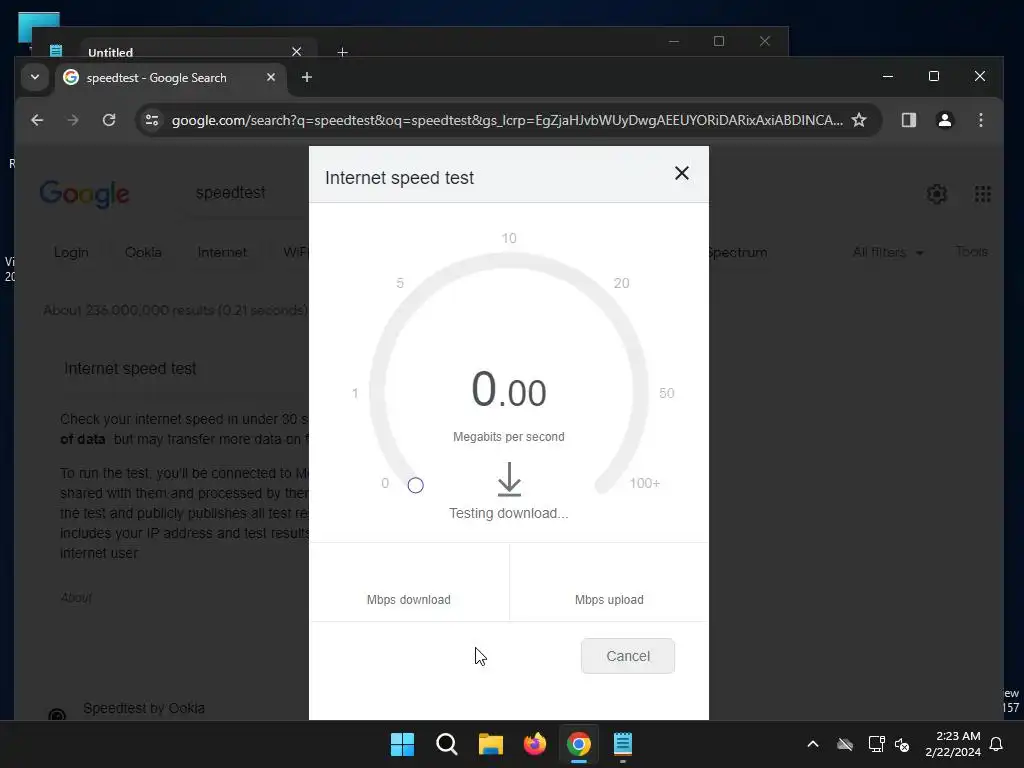Select the Ookla filter chip
The height and width of the screenshot is (768, 1024).
coord(143,252)
